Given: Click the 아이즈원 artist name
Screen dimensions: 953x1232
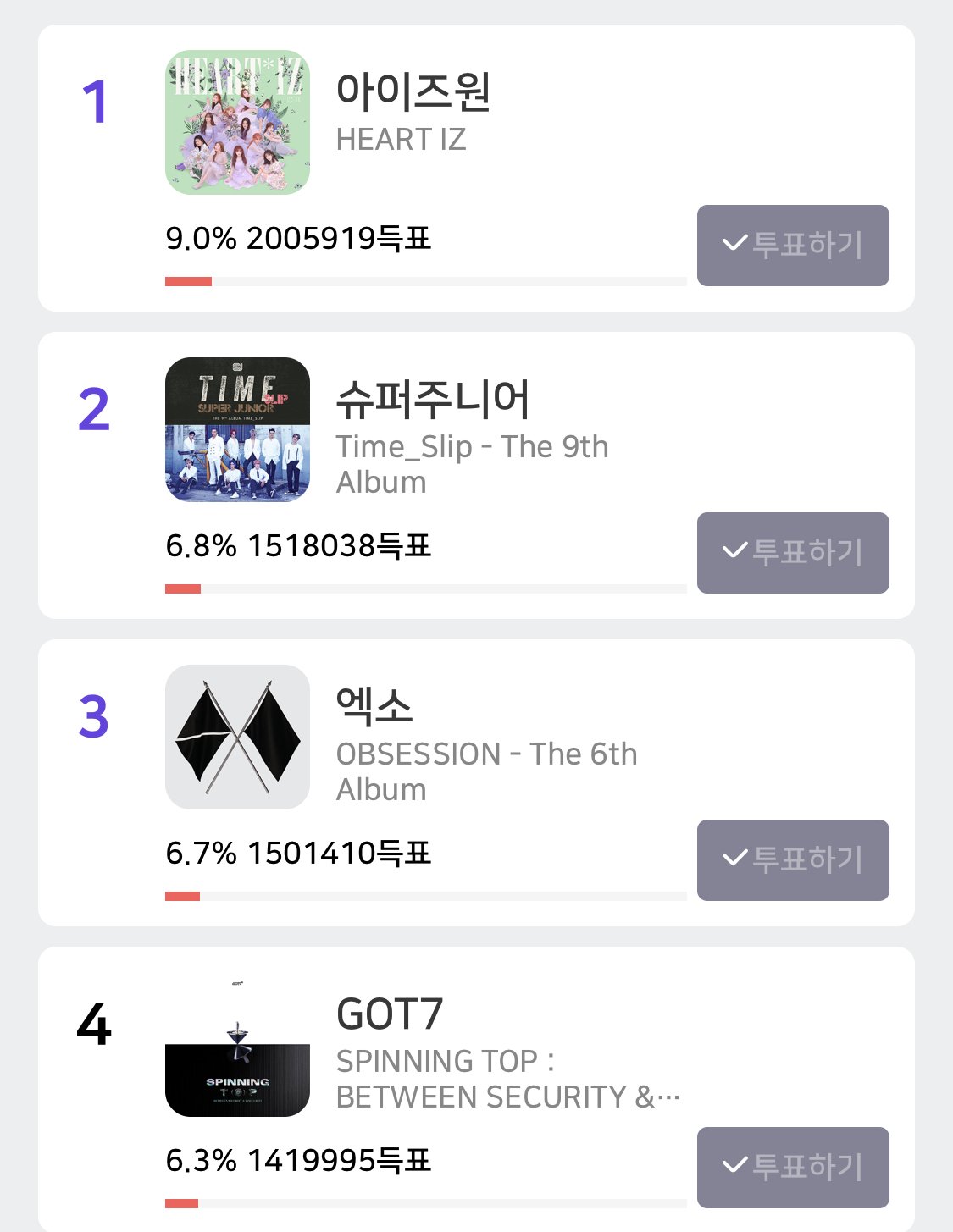Looking at the screenshot, I should tap(413, 91).
